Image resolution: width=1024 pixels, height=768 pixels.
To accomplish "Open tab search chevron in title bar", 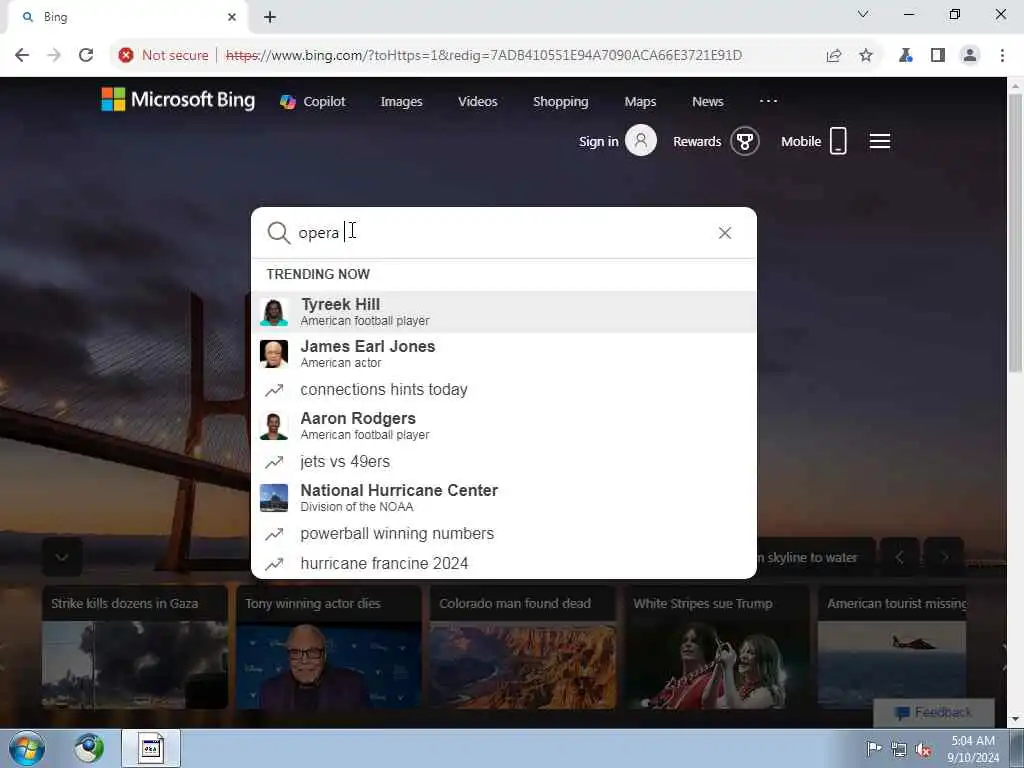I will coord(863,14).
